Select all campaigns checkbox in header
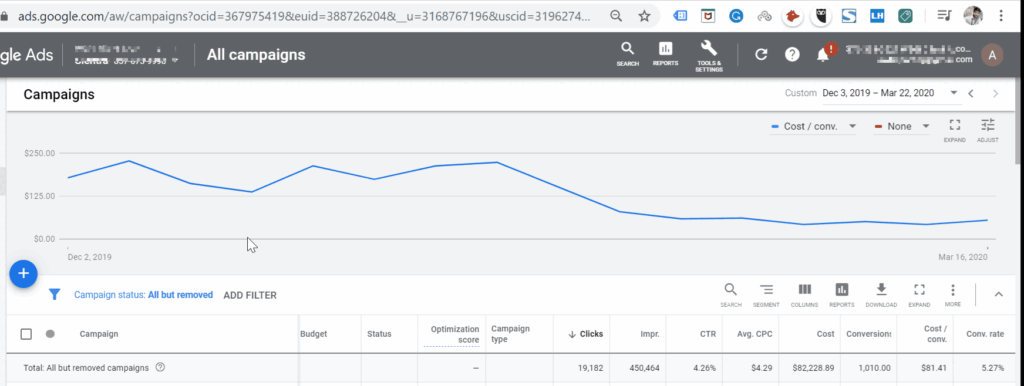This screenshot has width=1024, height=386. coord(26,334)
